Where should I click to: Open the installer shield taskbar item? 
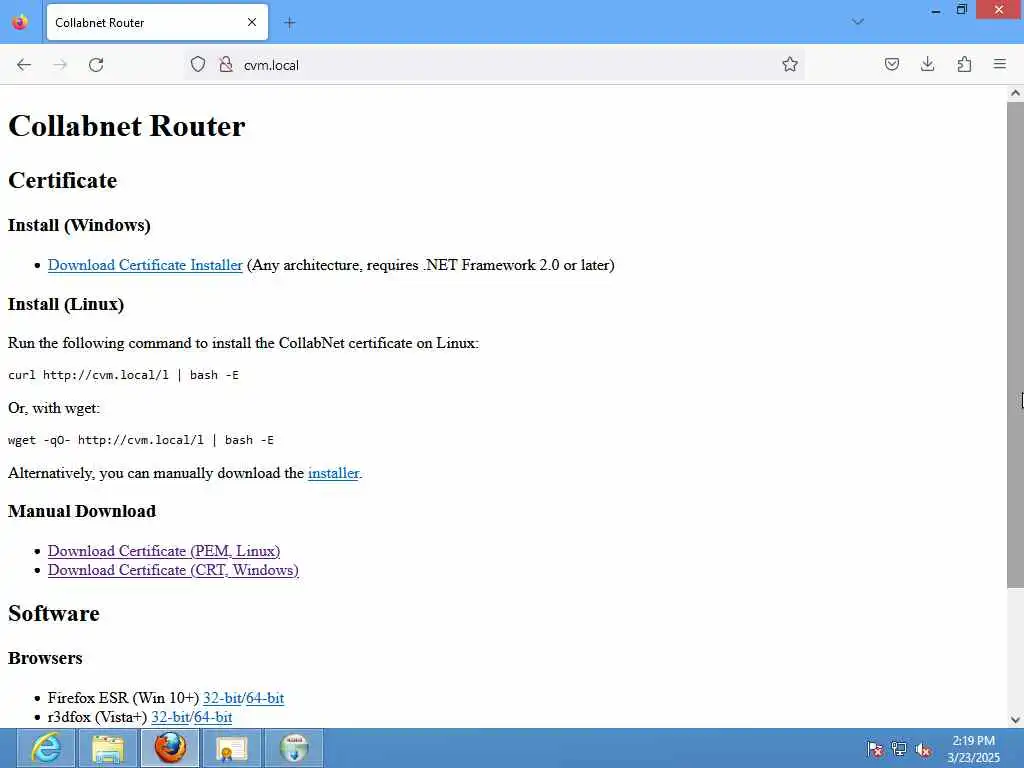tap(295, 748)
